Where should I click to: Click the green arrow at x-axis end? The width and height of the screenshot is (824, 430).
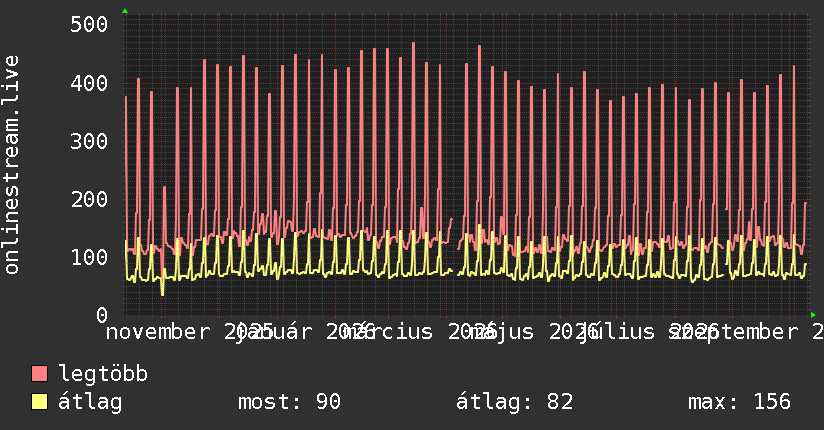point(813,315)
